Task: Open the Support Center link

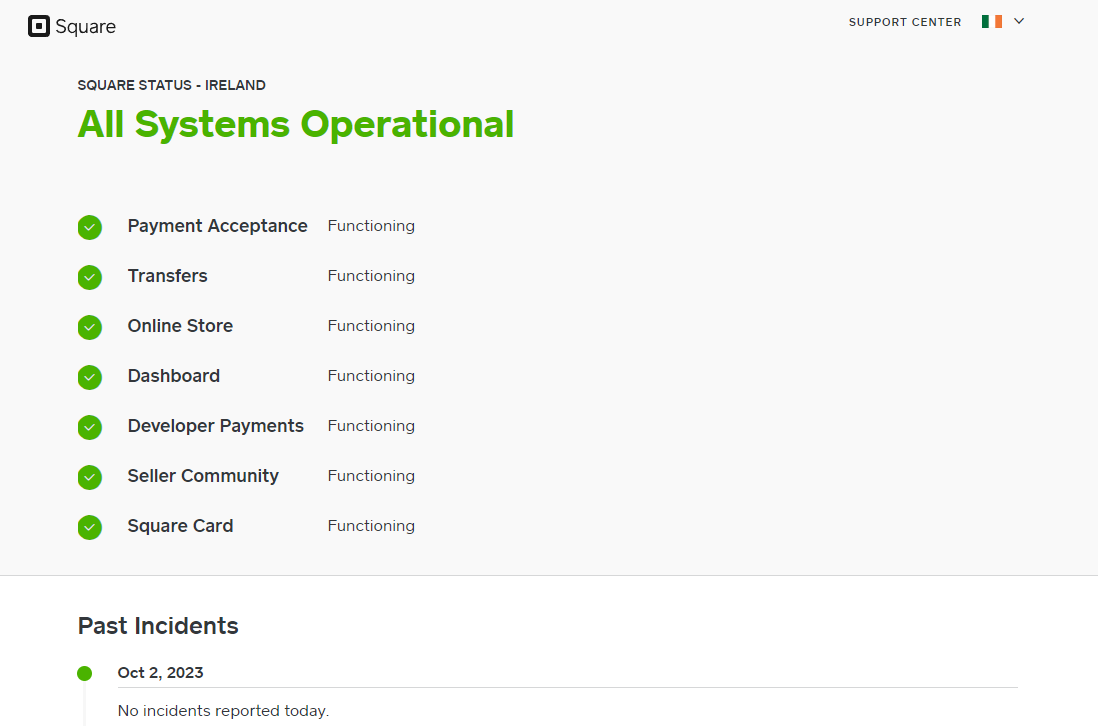Action: (x=905, y=22)
